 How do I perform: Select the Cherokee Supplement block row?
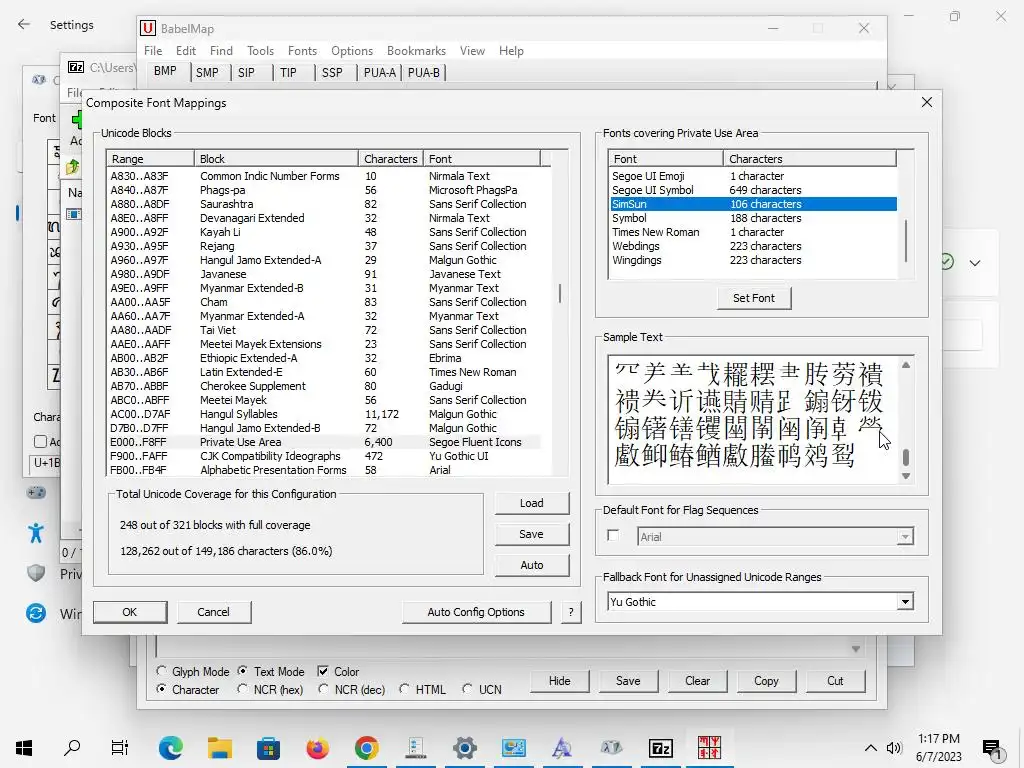324,386
